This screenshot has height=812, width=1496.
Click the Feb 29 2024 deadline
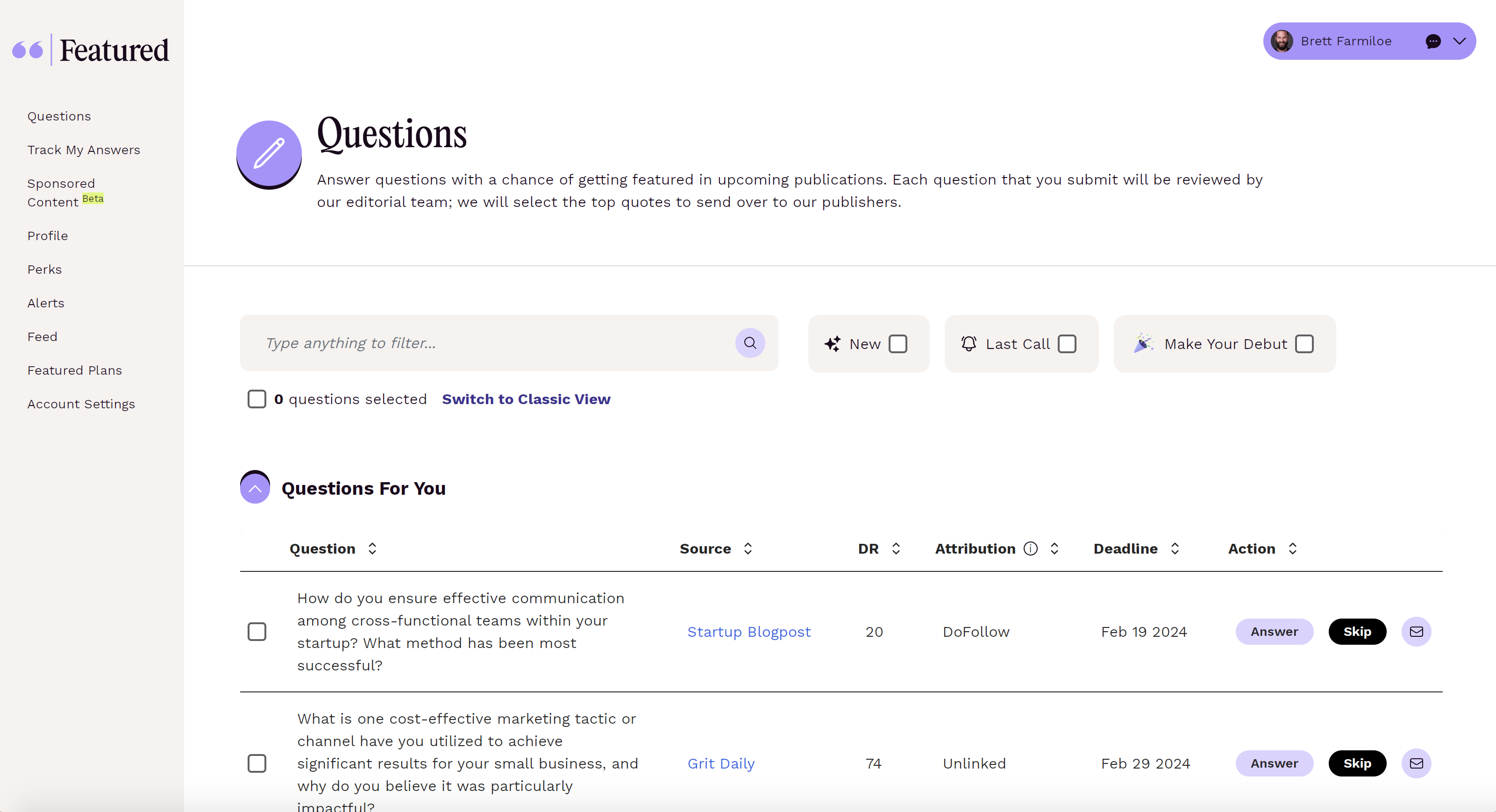point(1146,763)
